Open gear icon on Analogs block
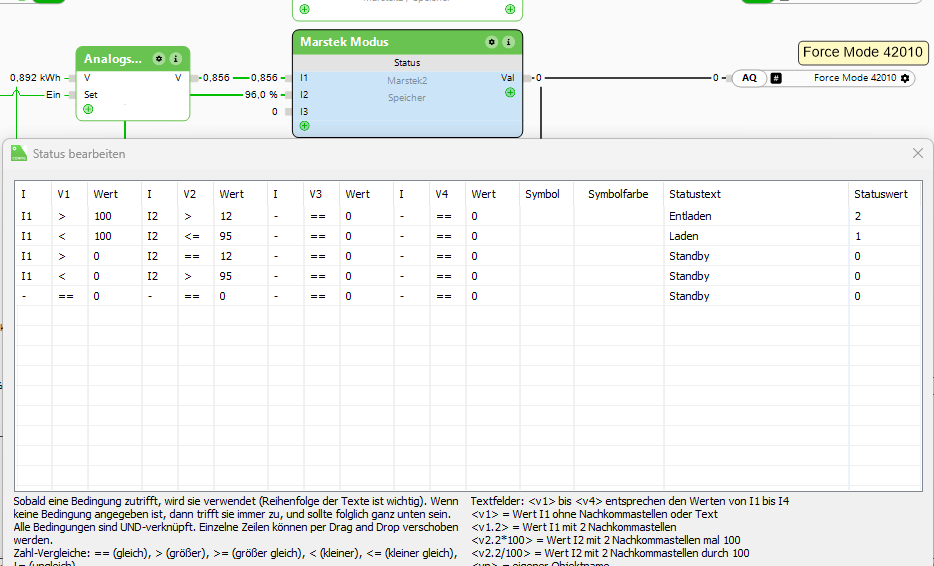This screenshot has width=934, height=566. [159, 59]
